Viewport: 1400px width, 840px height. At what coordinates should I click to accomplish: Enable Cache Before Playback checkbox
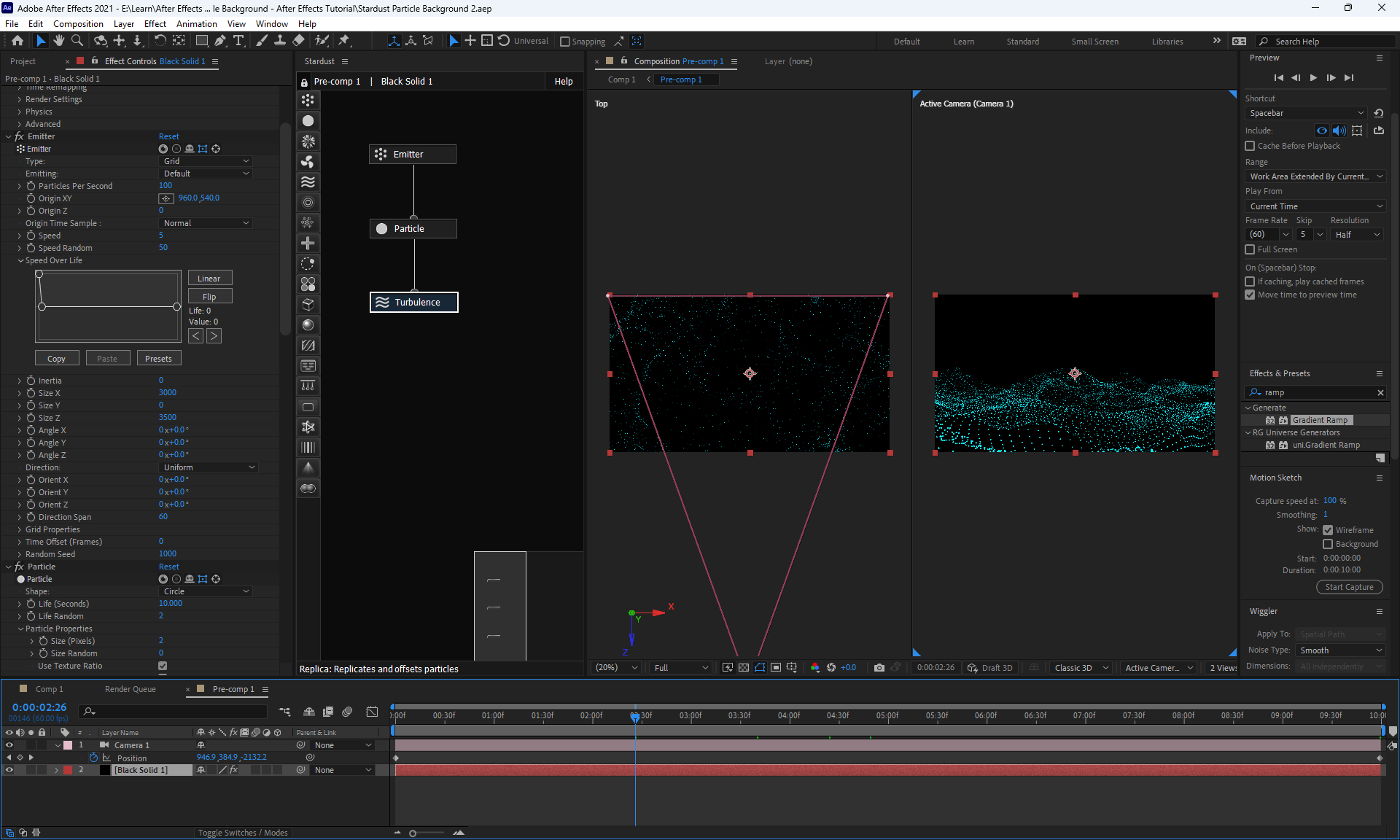(x=1250, y=146)
